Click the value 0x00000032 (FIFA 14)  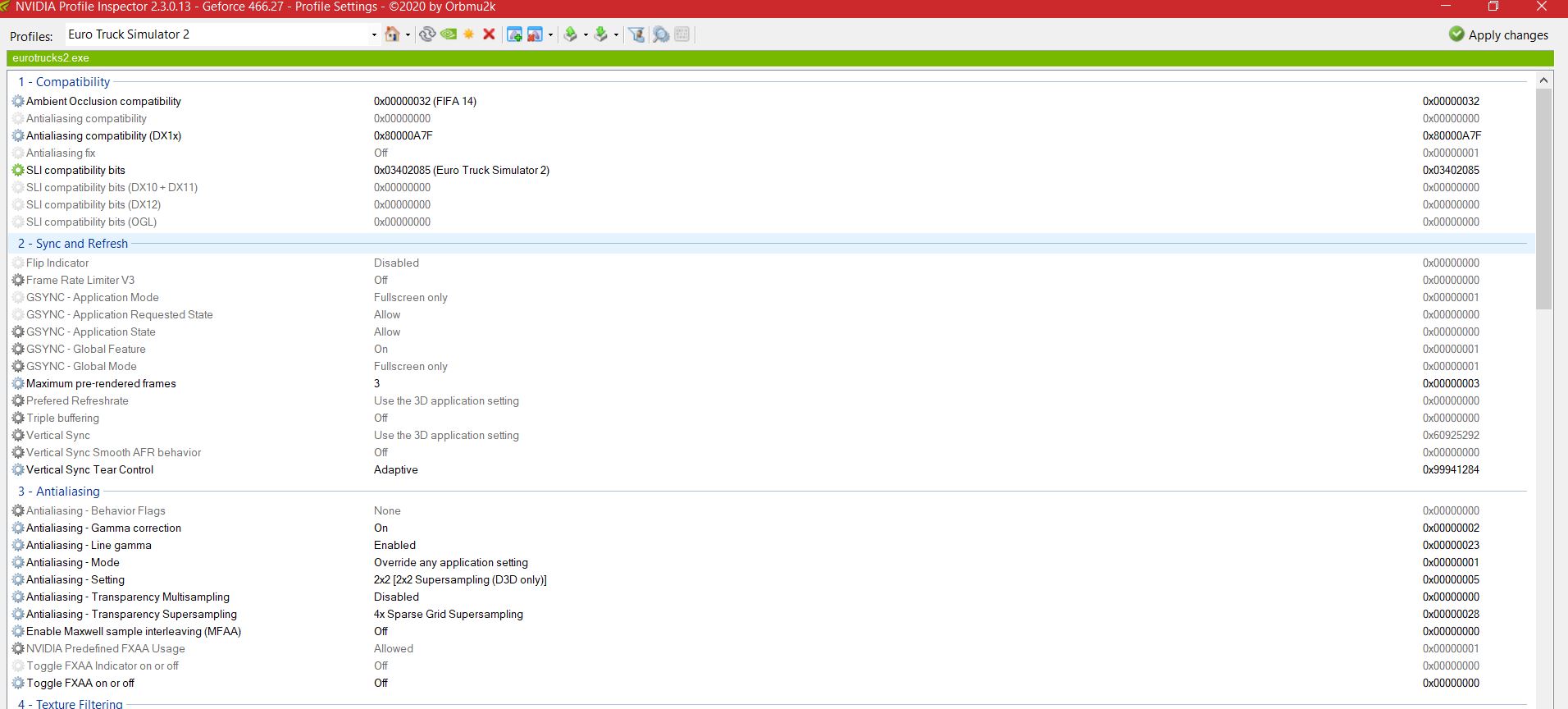[425, 102]
